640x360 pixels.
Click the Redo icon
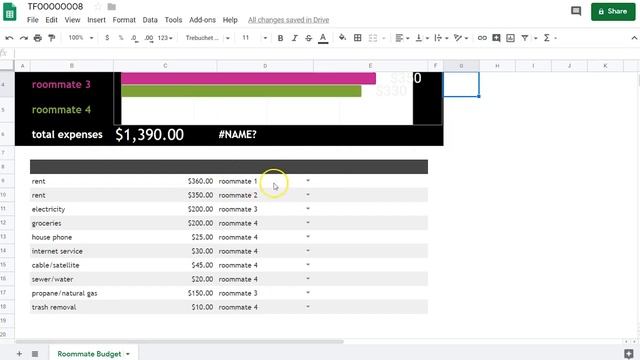coord(24,38)
